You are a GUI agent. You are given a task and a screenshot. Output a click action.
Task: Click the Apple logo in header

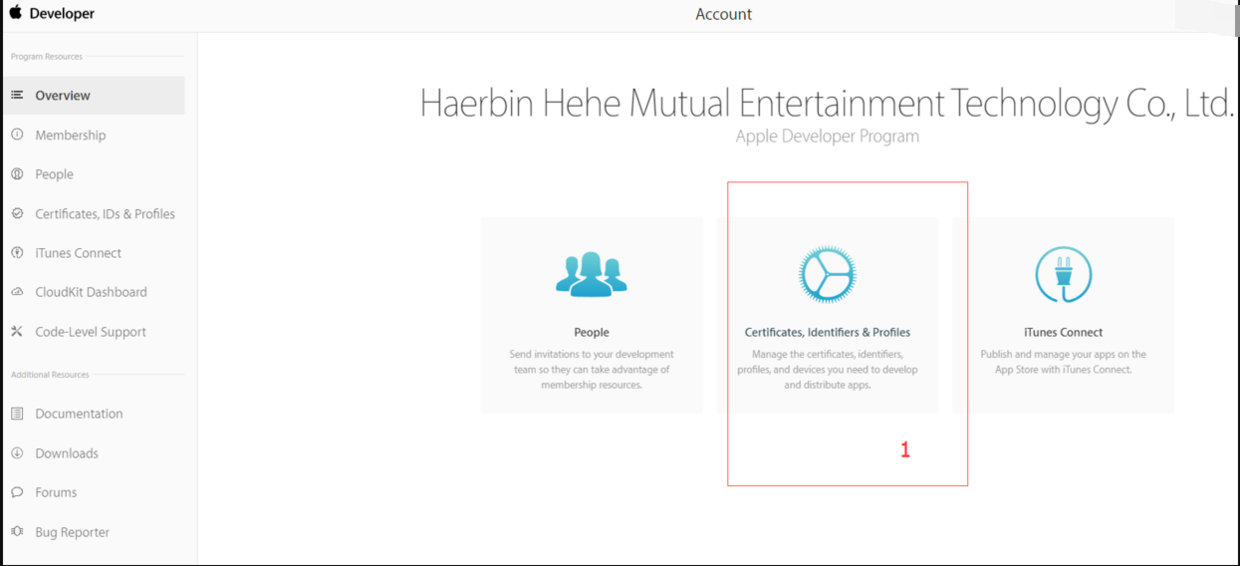tap(15, 13)
